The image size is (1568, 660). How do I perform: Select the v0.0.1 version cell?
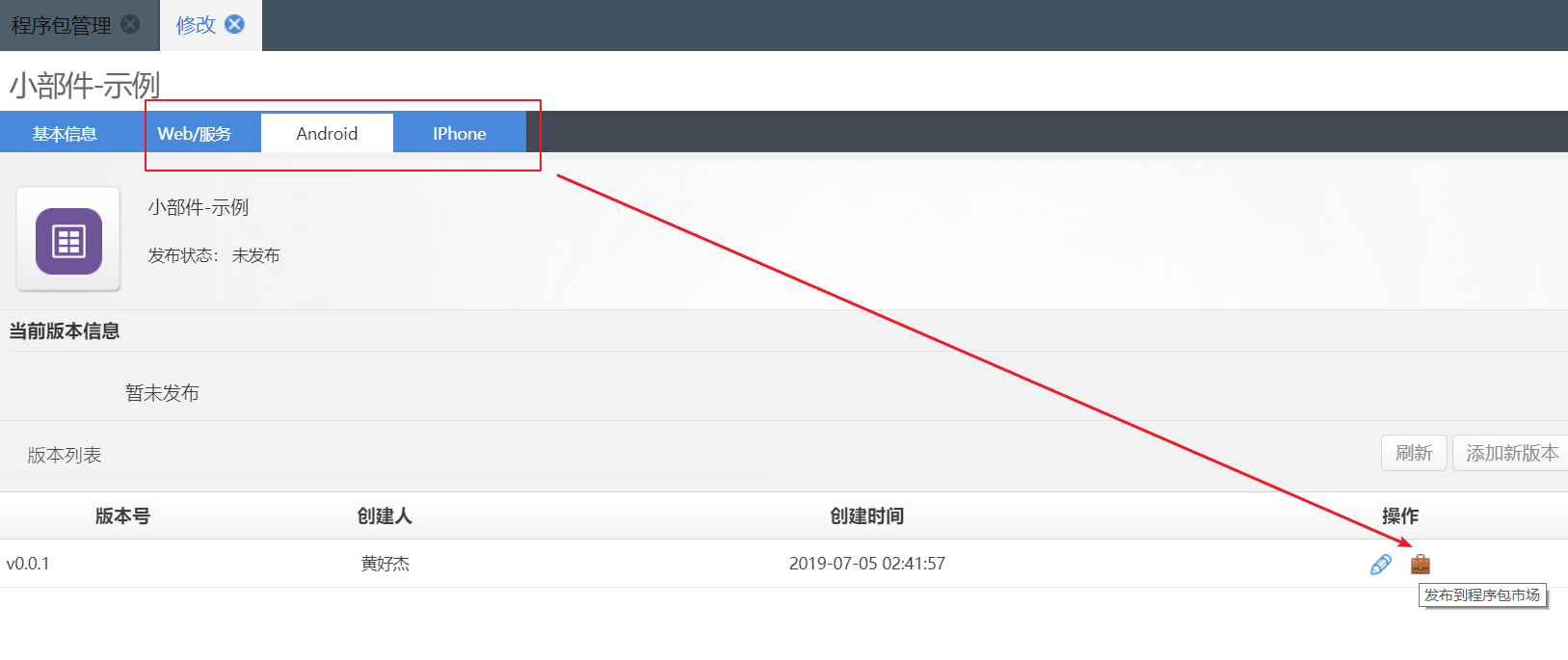pyautogui.click(x=28, y=564)
